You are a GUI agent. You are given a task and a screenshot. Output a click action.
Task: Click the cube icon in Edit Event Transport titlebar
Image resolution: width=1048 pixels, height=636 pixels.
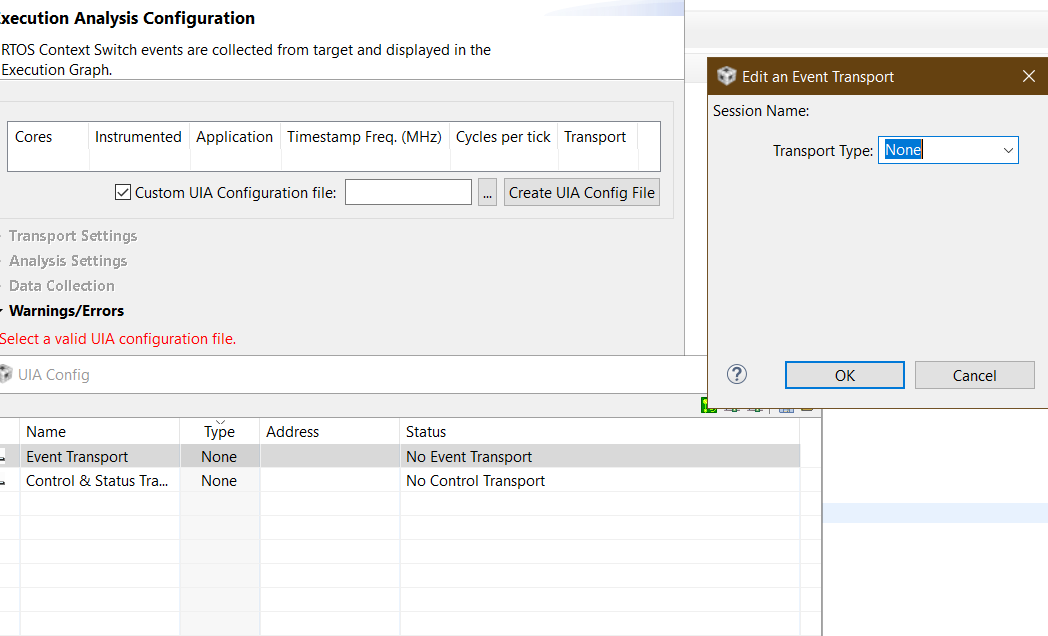click(725, 76)
